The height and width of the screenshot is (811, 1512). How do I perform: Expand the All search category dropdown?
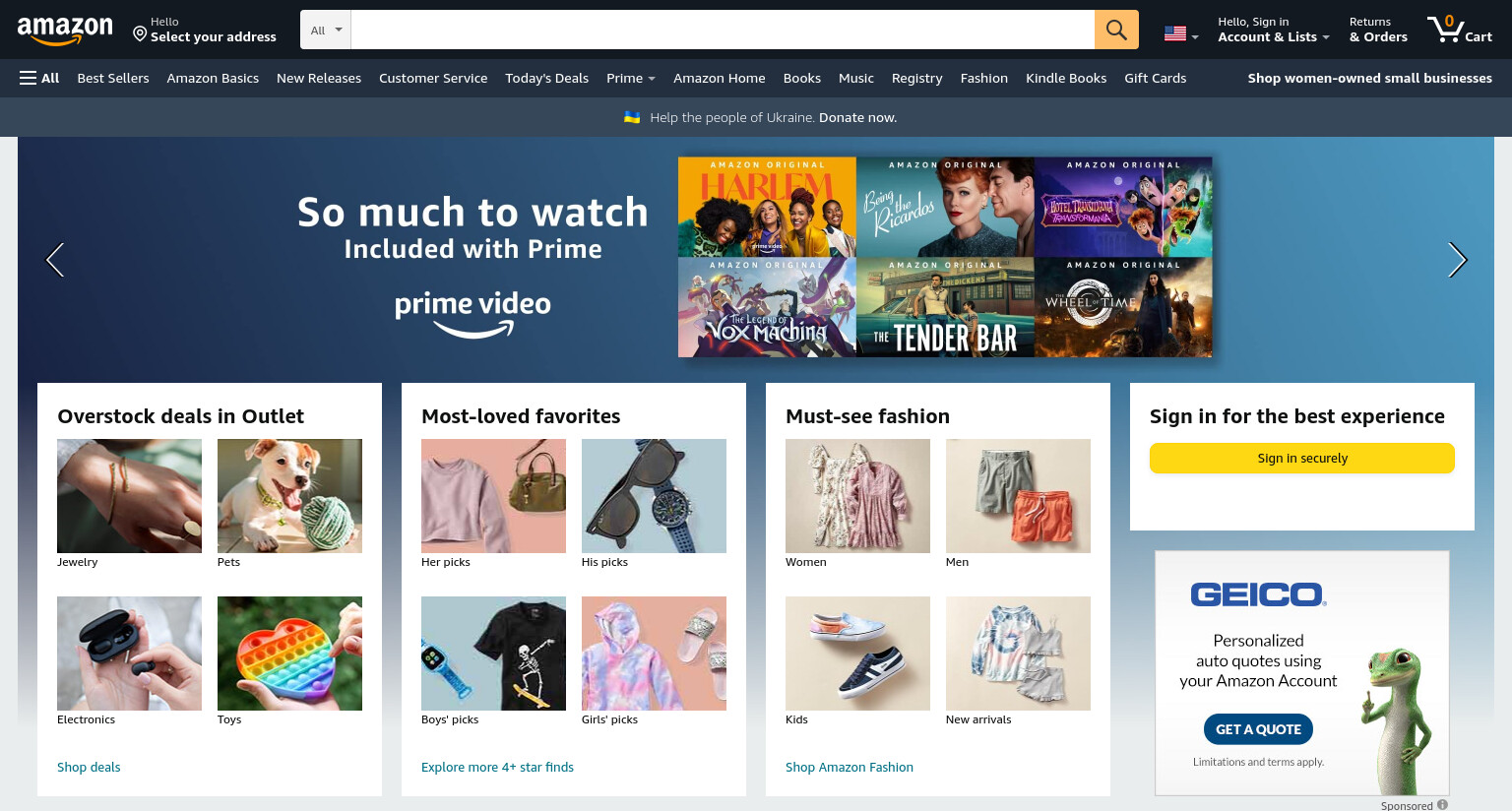(326, 30)
